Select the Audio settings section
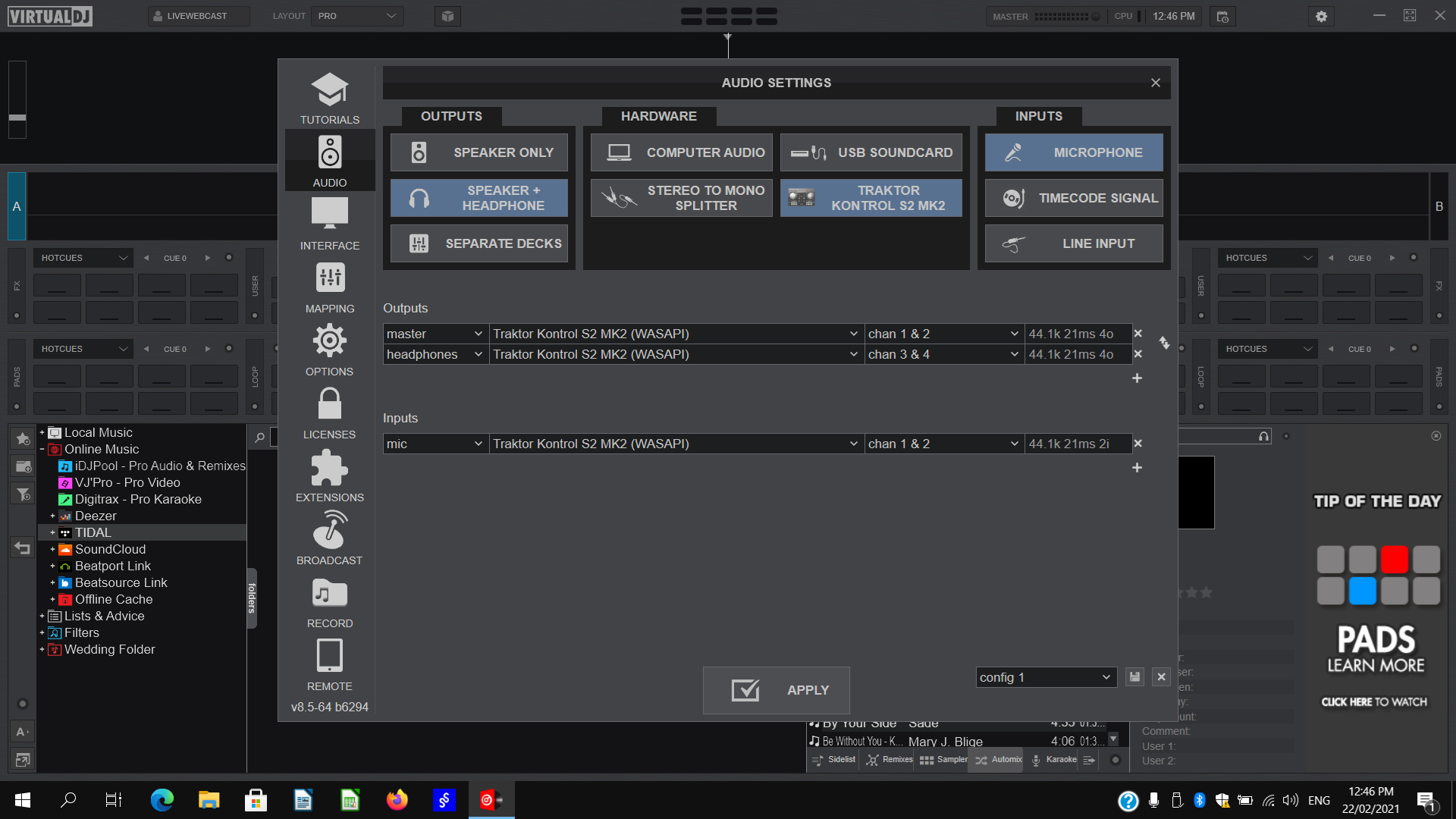1456x819 pixels. (329, 161)
